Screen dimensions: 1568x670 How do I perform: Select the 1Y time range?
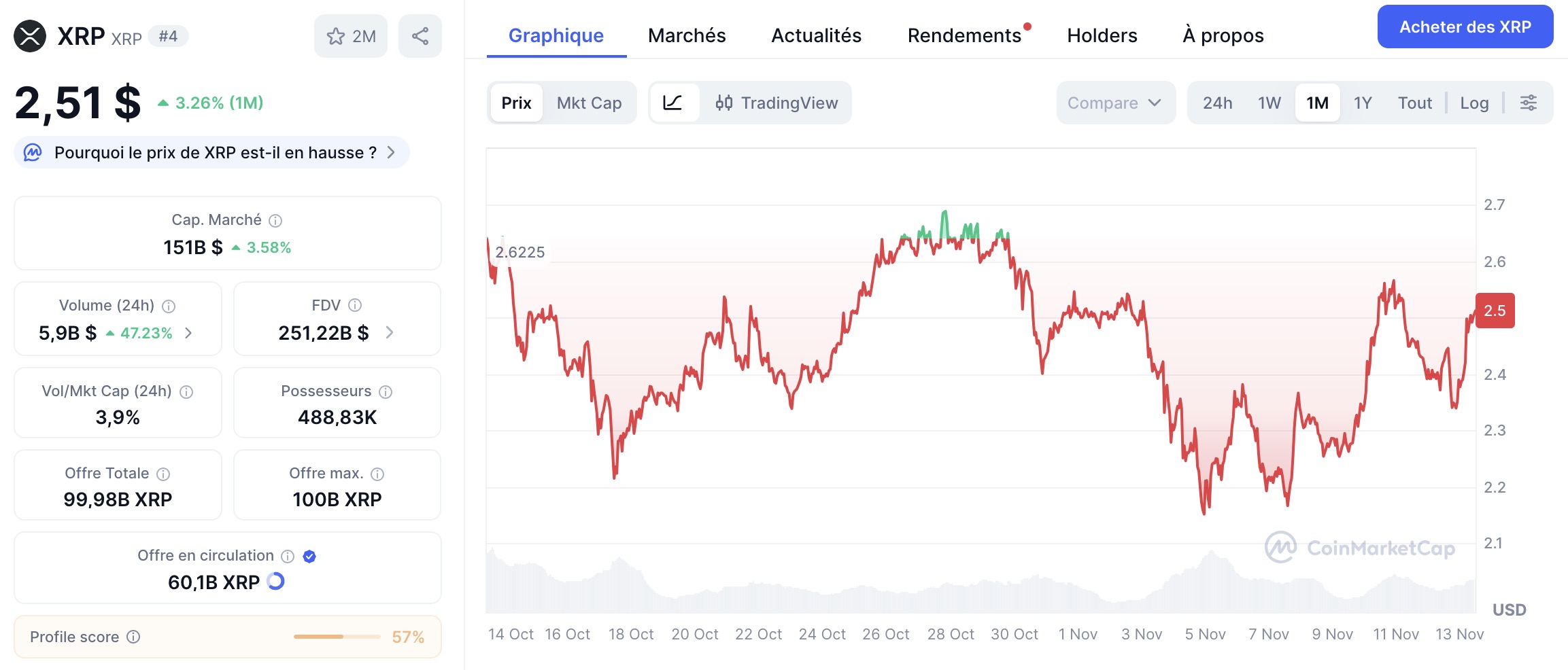[x=1362, y=103]
